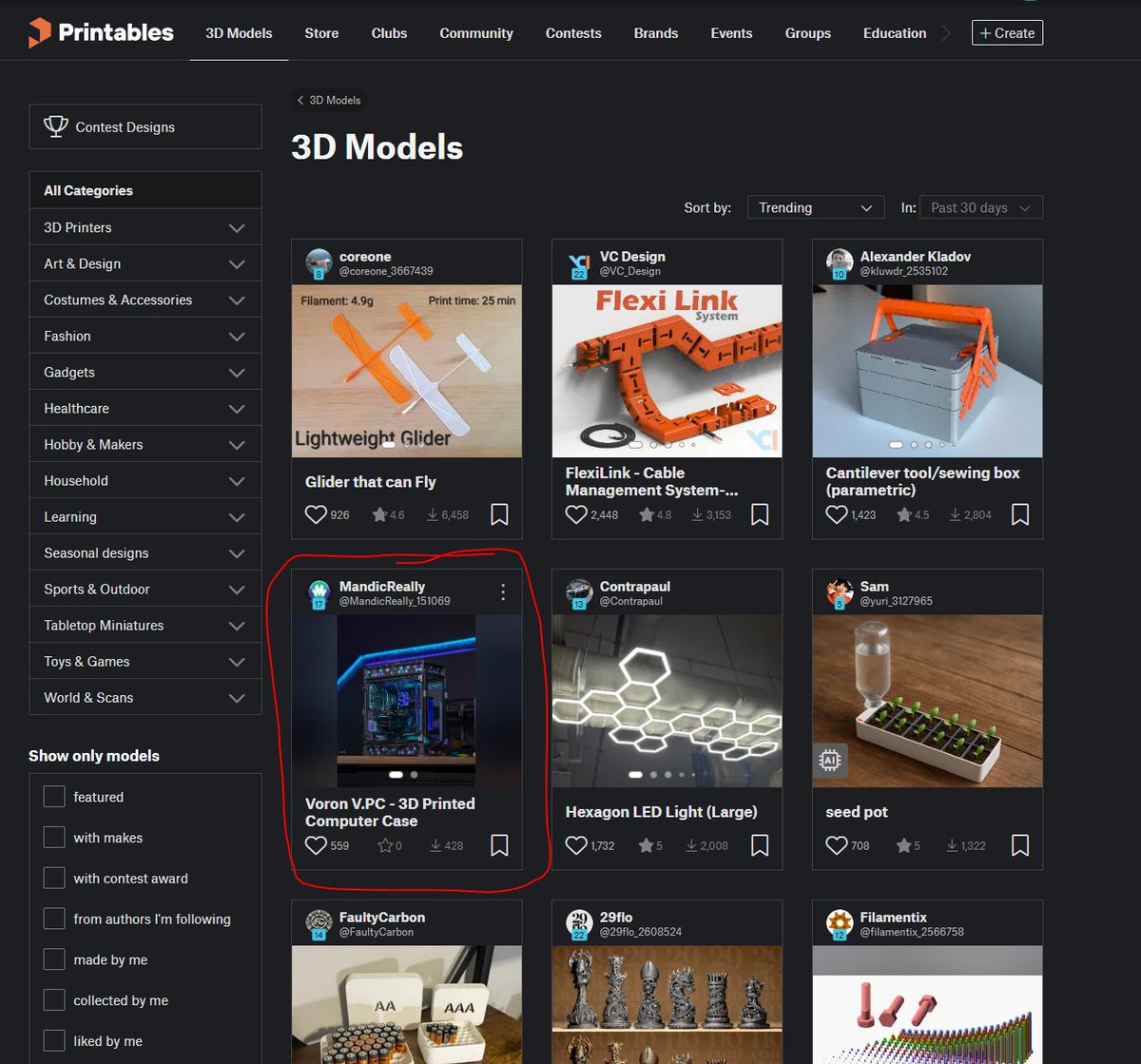The image size is (1141, 1064).
Task: Like the seed pot model
Action: [837, 845]
